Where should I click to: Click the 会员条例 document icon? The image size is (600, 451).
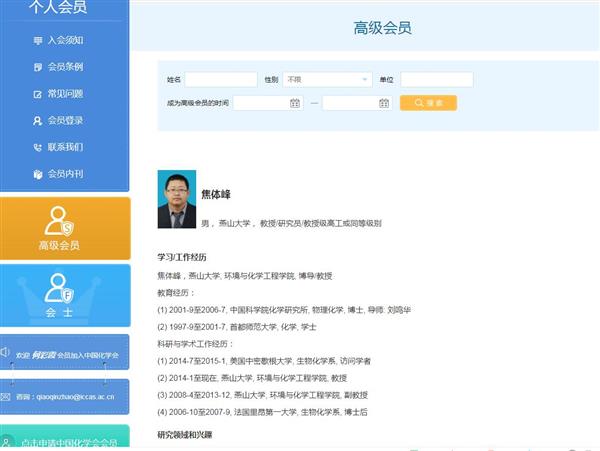pos(38,67)
